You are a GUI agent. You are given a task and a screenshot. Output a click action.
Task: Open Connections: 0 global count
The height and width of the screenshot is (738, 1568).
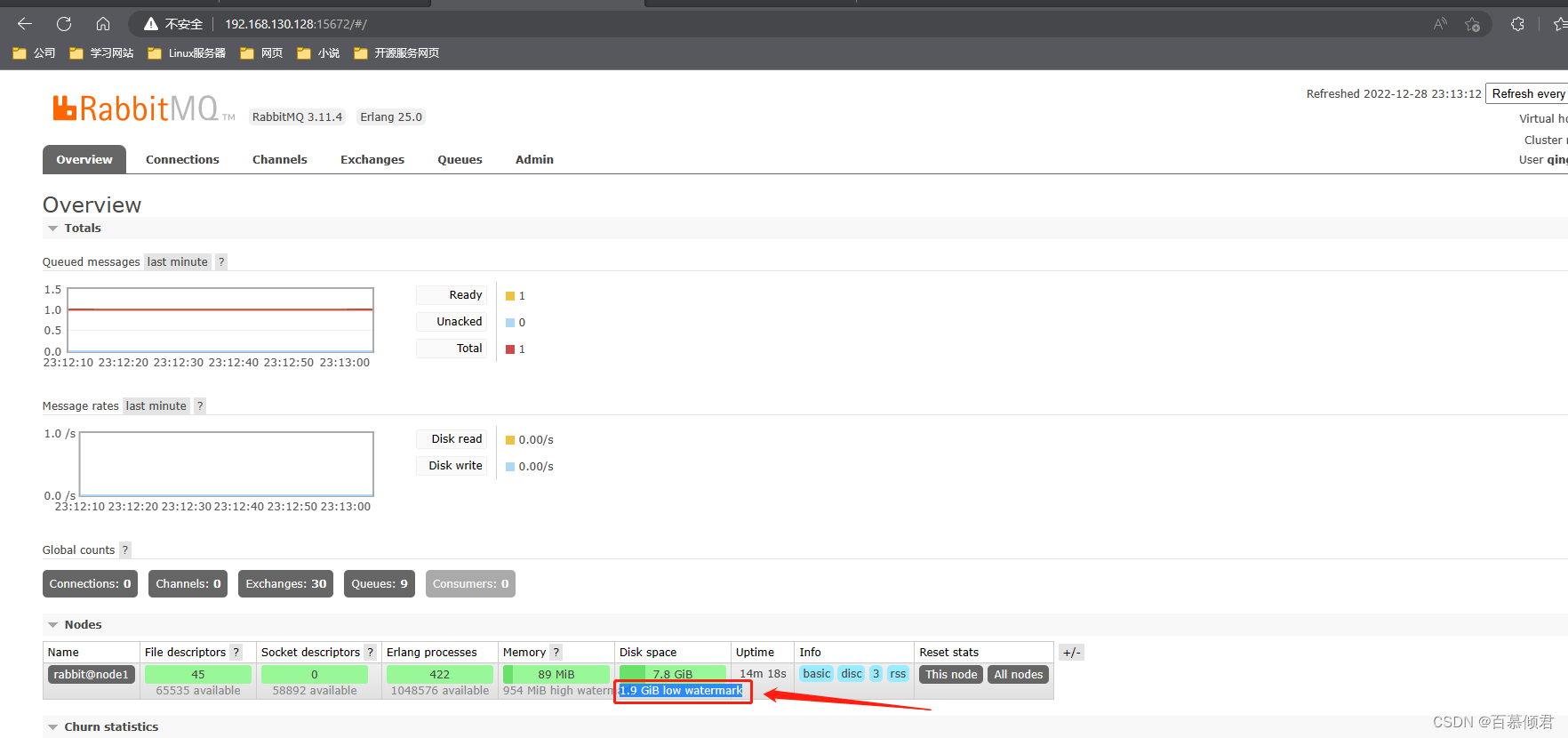(90, 583)
